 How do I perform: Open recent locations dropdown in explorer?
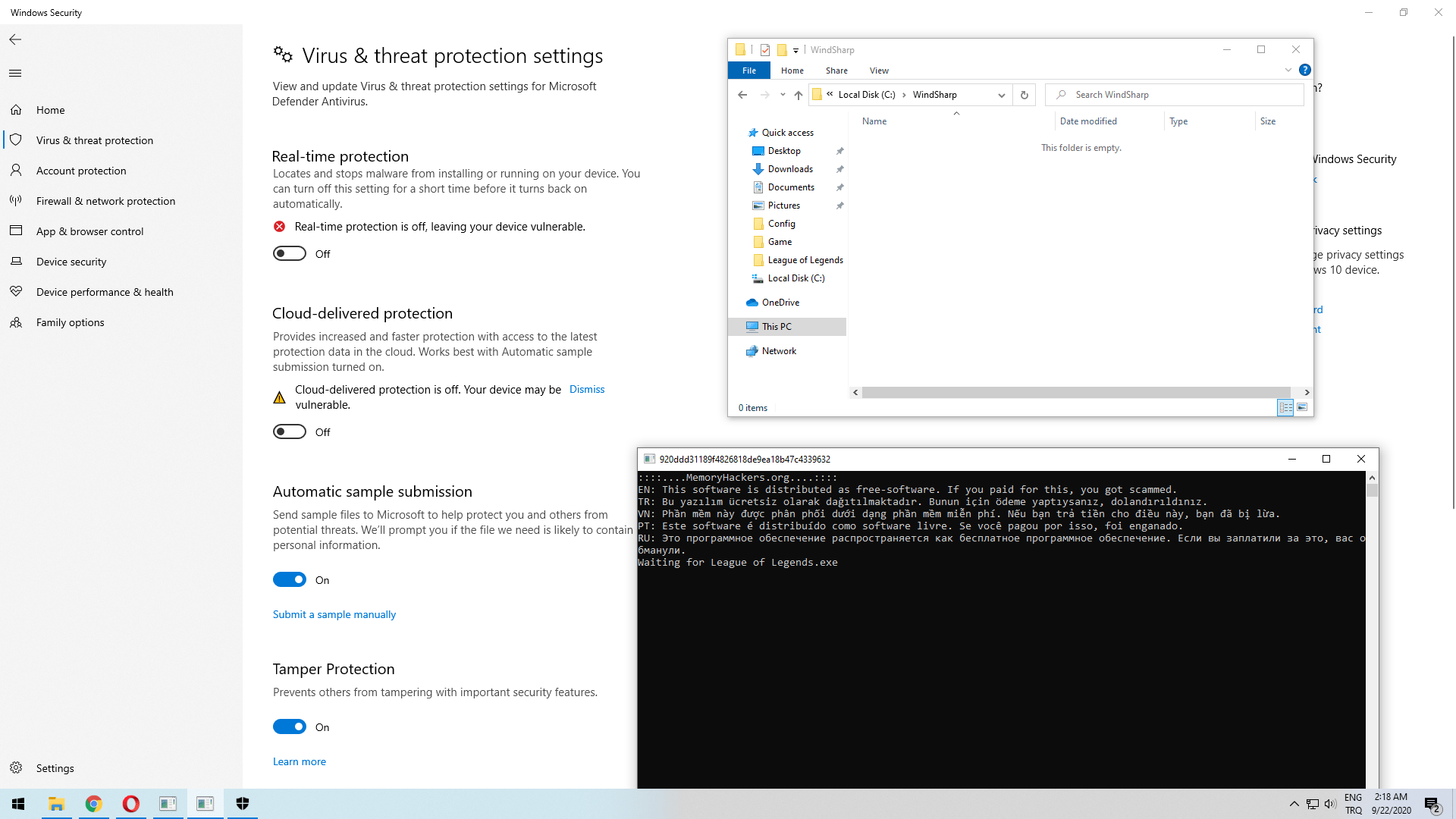click(x=783, y=95)
